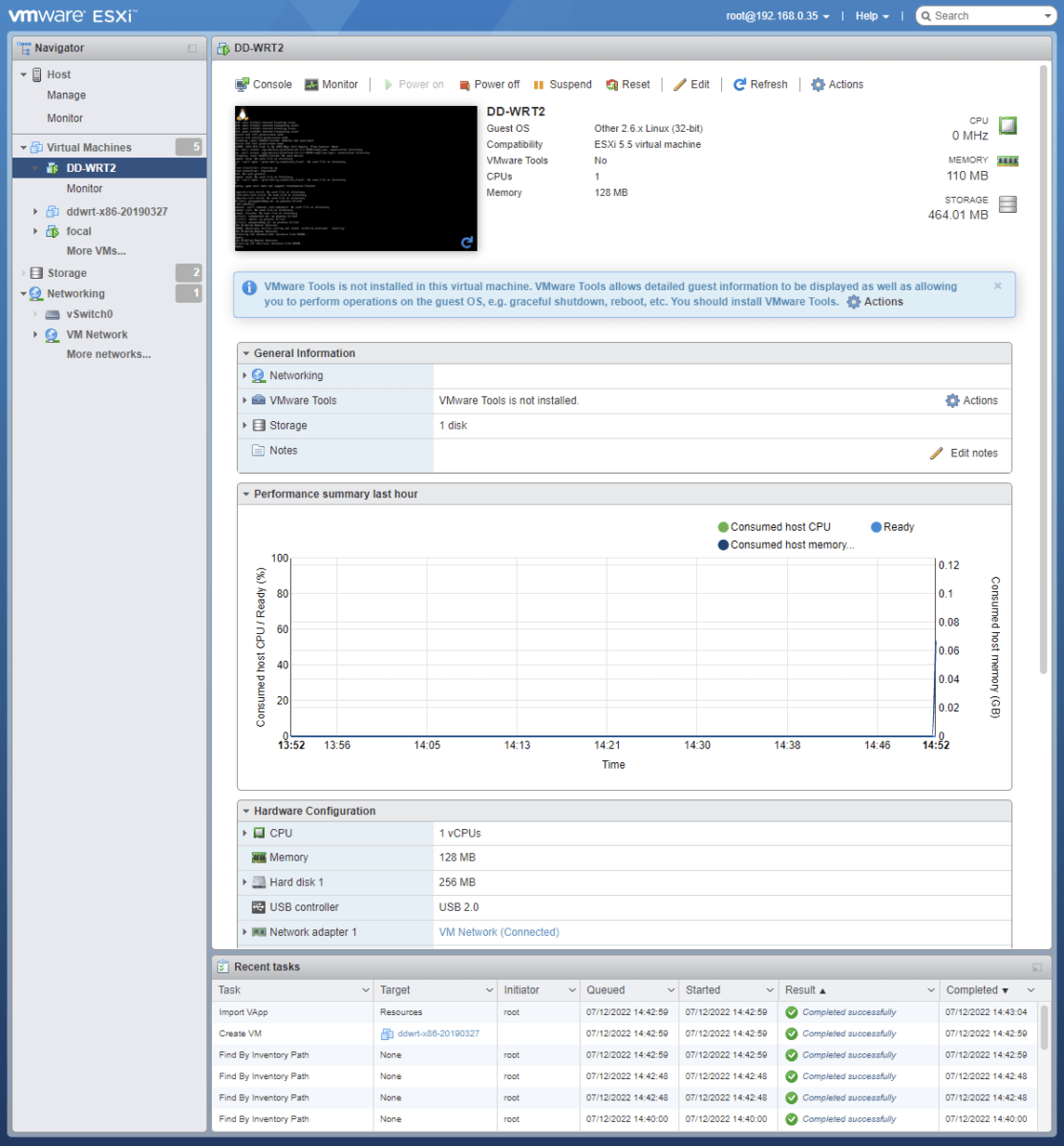Screen dimensions: 1064x1146
Task: Open Actions from the toolbar
Action: click(x=838, y=84)
